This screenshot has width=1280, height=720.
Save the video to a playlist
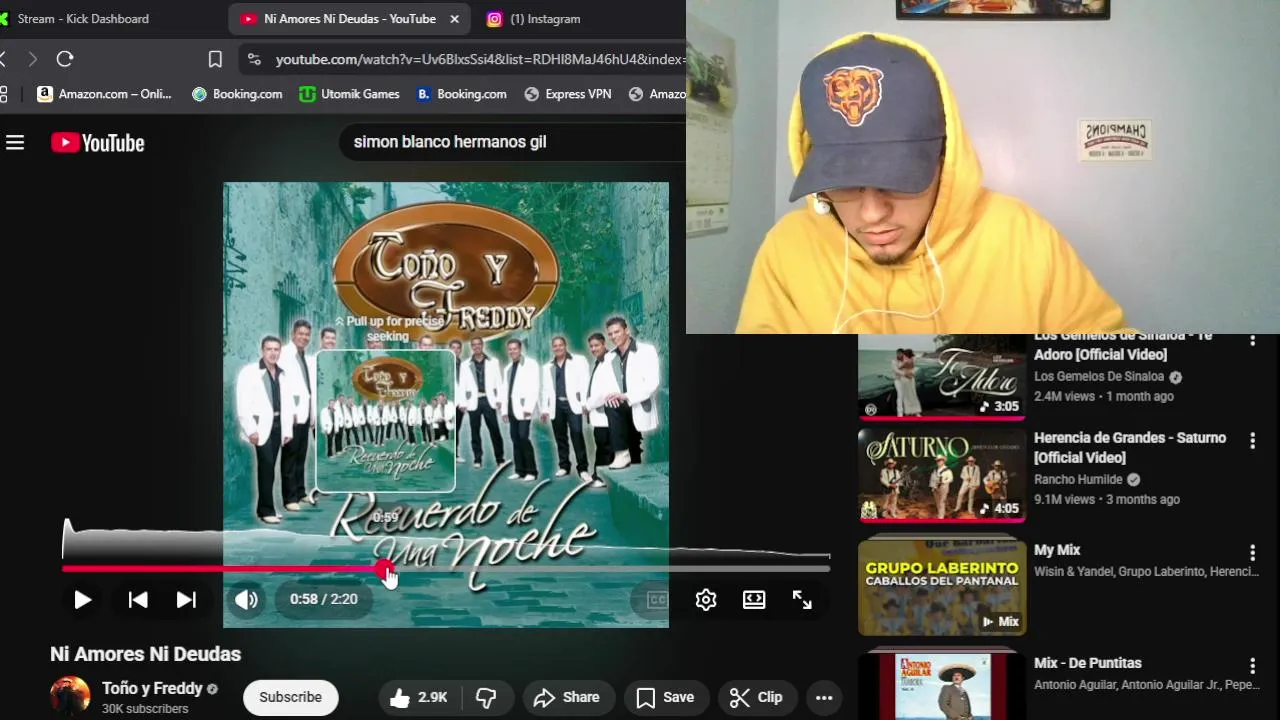click(665, 697)
